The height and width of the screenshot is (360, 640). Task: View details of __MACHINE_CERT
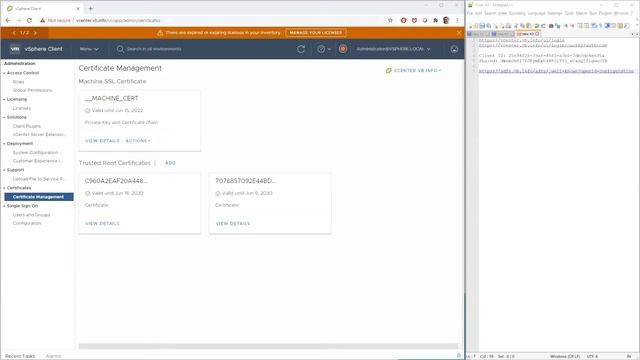[x=102, y=141]
